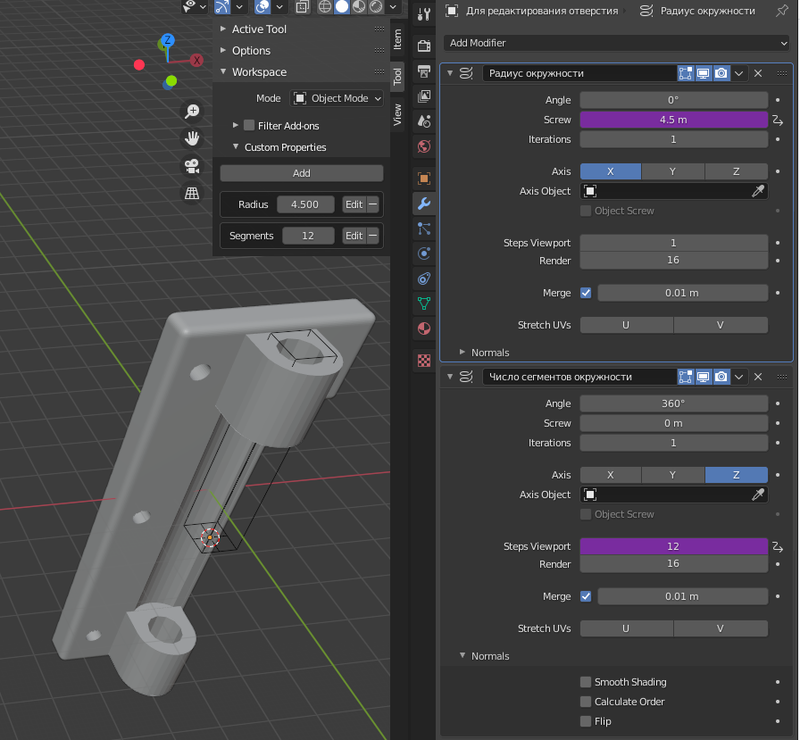800x740 pixels.
Task: Click eyedropper for first Axis Object field
Action: click(x=758, y=191)
